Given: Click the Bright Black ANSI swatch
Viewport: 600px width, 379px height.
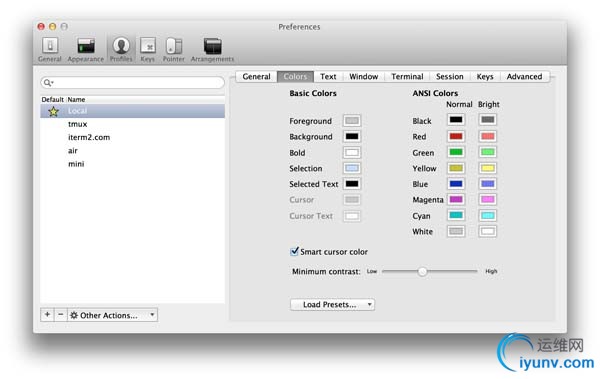Looking at the screenshot, I should click(x=488, y=120).
